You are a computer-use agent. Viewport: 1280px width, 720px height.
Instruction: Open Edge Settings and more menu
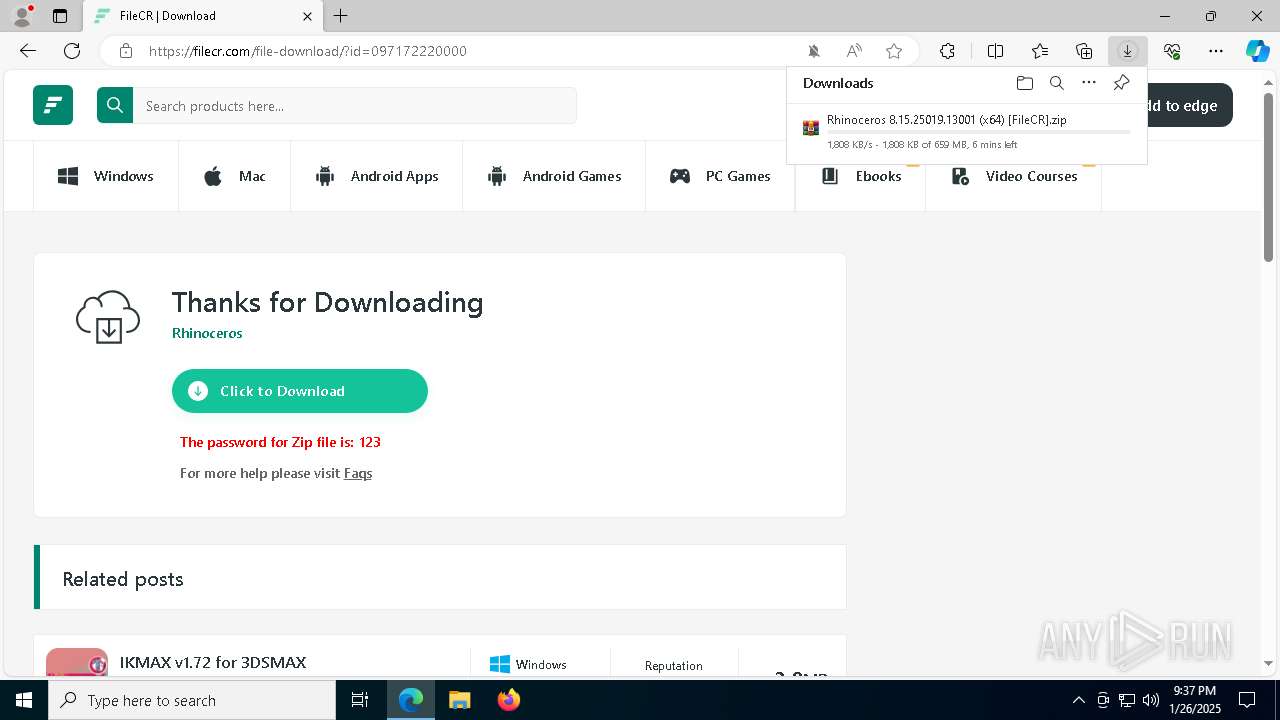click(1216, 51)
